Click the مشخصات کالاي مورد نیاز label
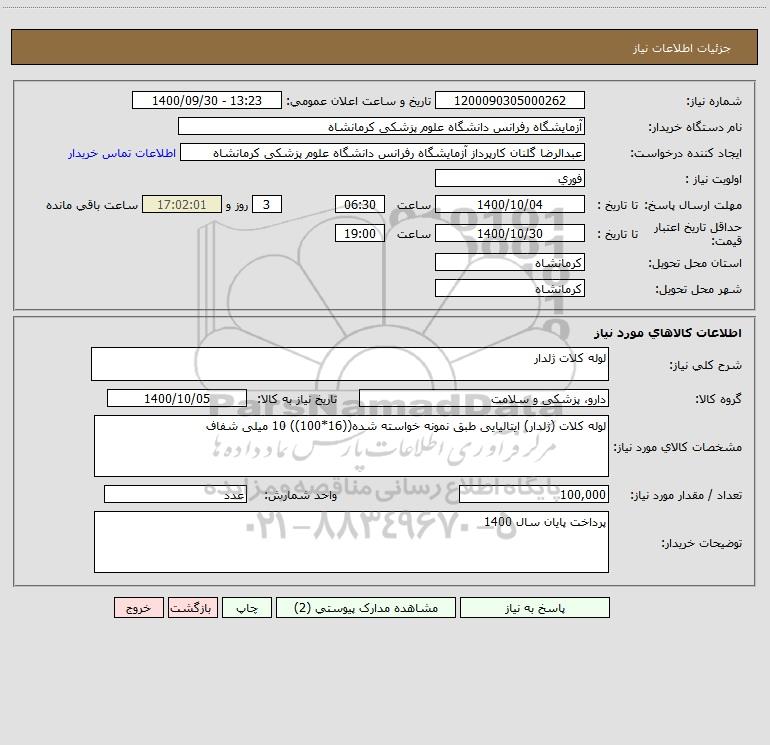 coord(678,447)
